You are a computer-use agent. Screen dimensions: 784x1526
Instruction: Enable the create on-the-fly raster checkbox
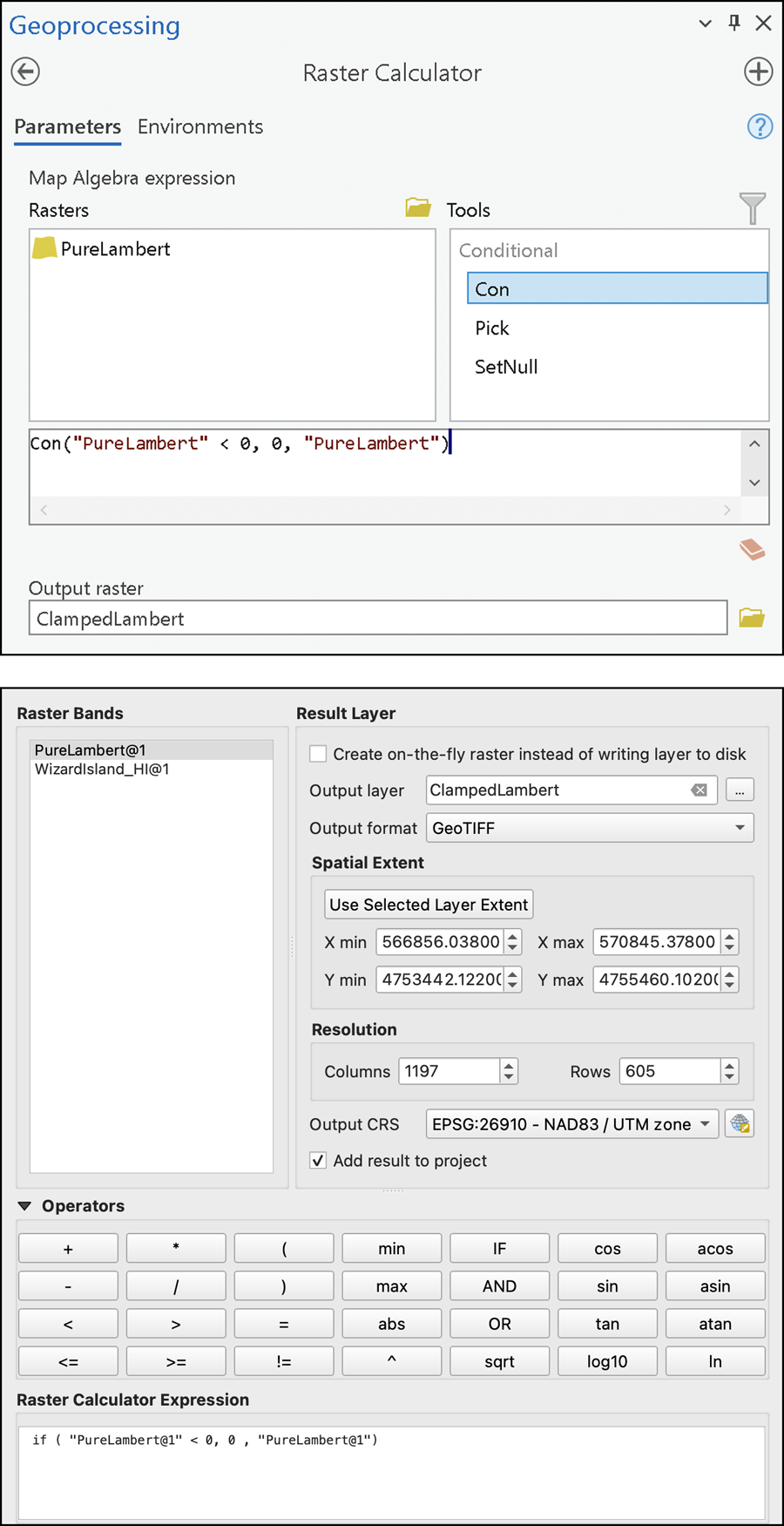pyautogui.click(x=318, y=754)
